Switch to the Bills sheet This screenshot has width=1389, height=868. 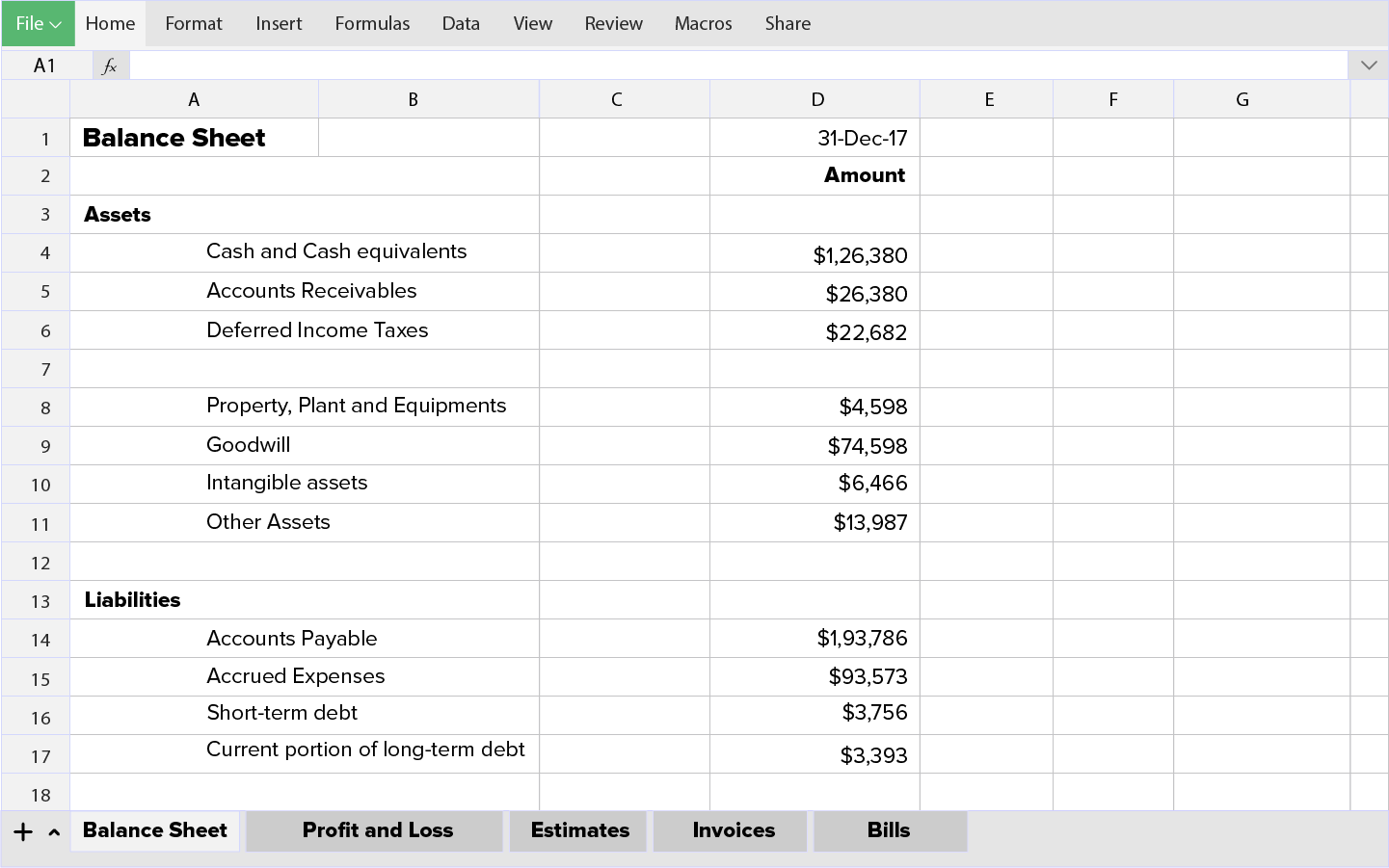890,830
